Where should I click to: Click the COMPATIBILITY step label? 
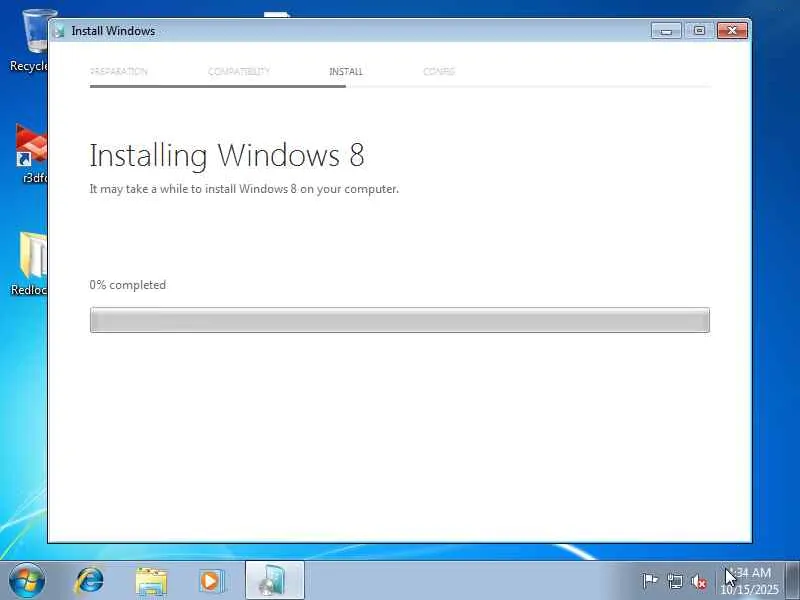(x=239, y=71)
